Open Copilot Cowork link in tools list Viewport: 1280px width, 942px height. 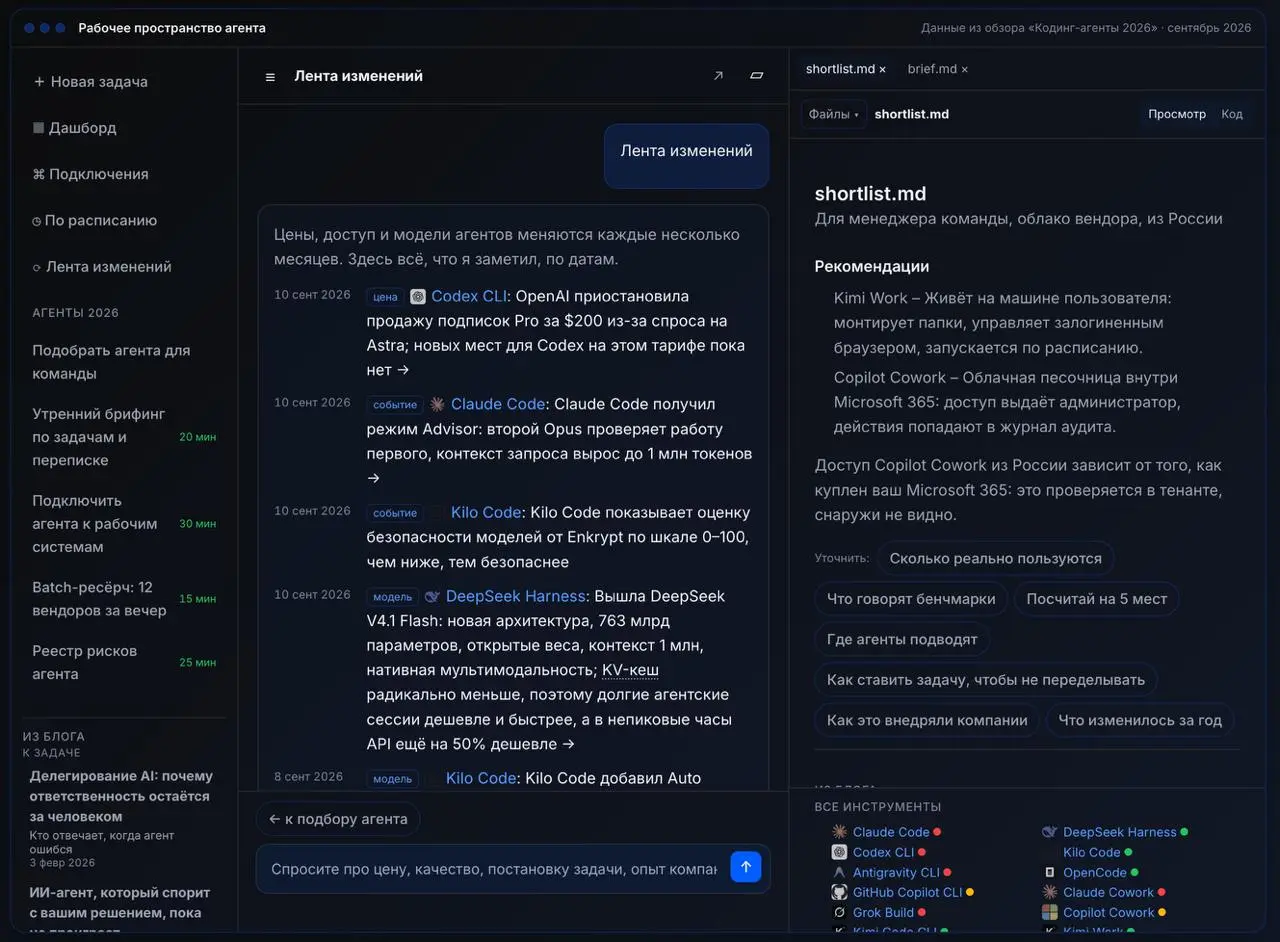click(x=1108, y=913)
